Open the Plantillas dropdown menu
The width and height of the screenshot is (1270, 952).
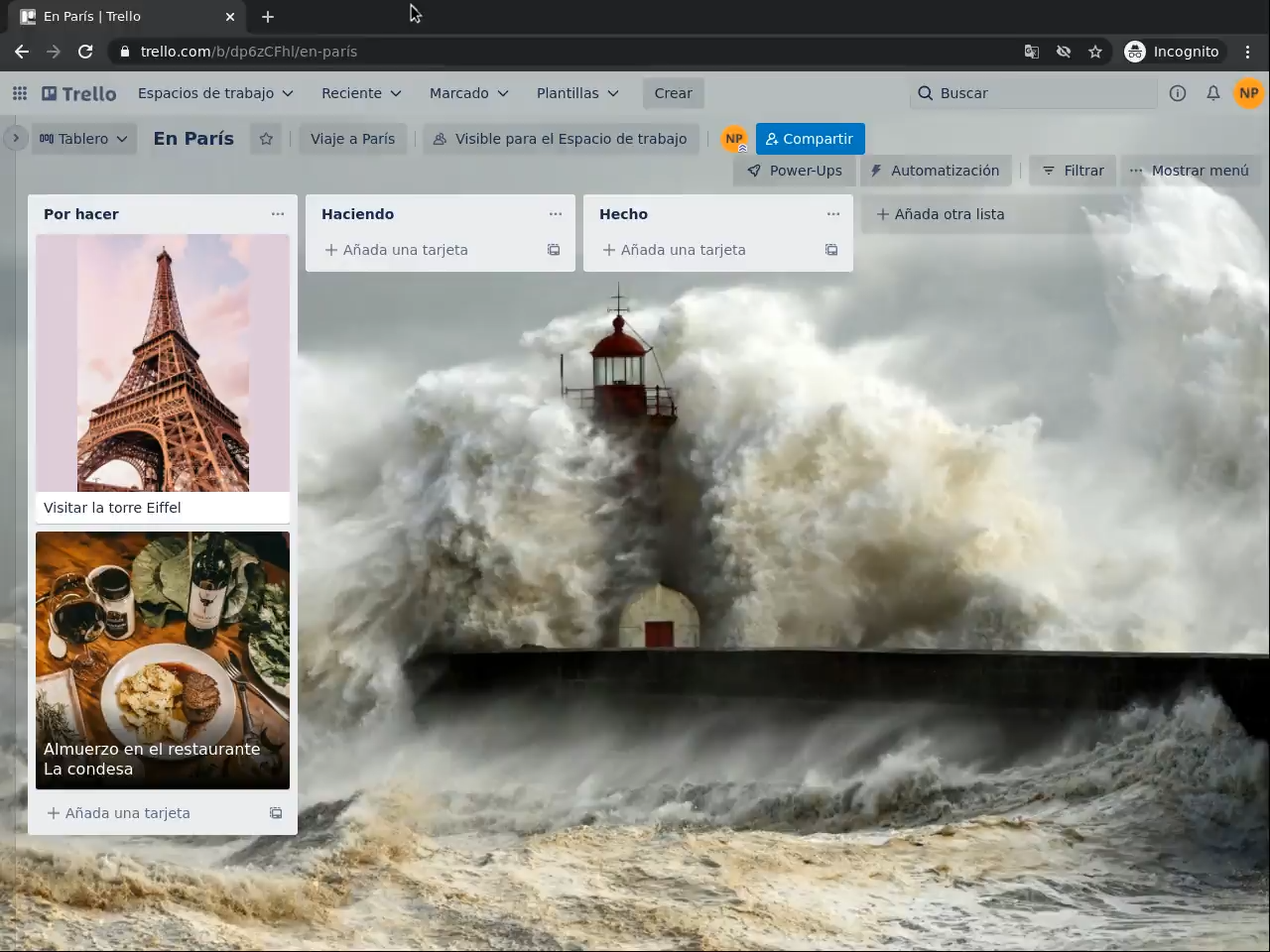click(x=577, y=93)
